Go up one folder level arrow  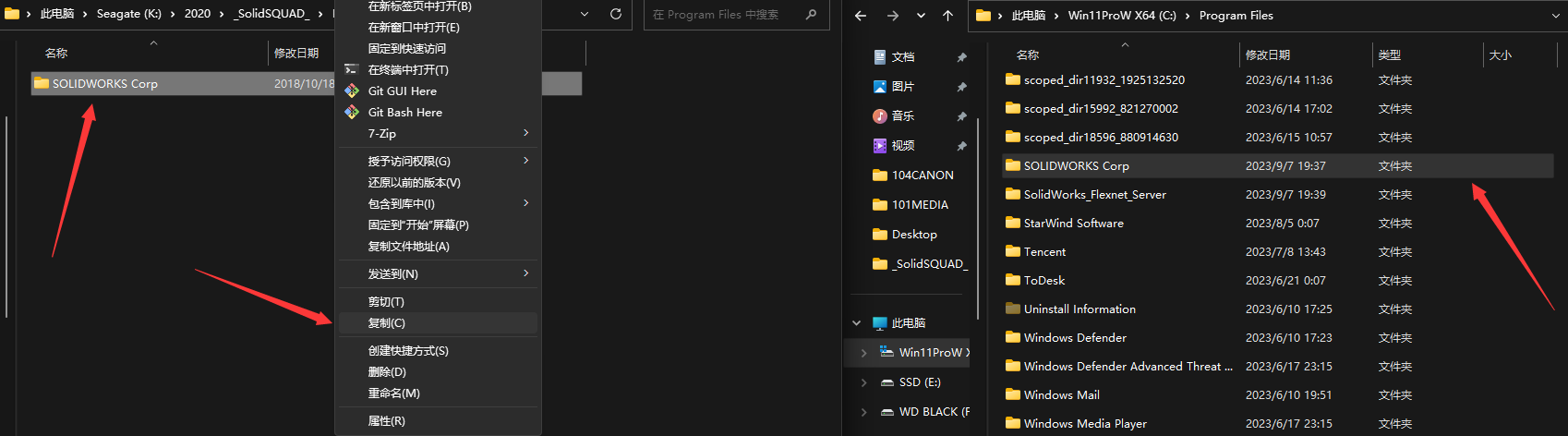click(947, 16)
